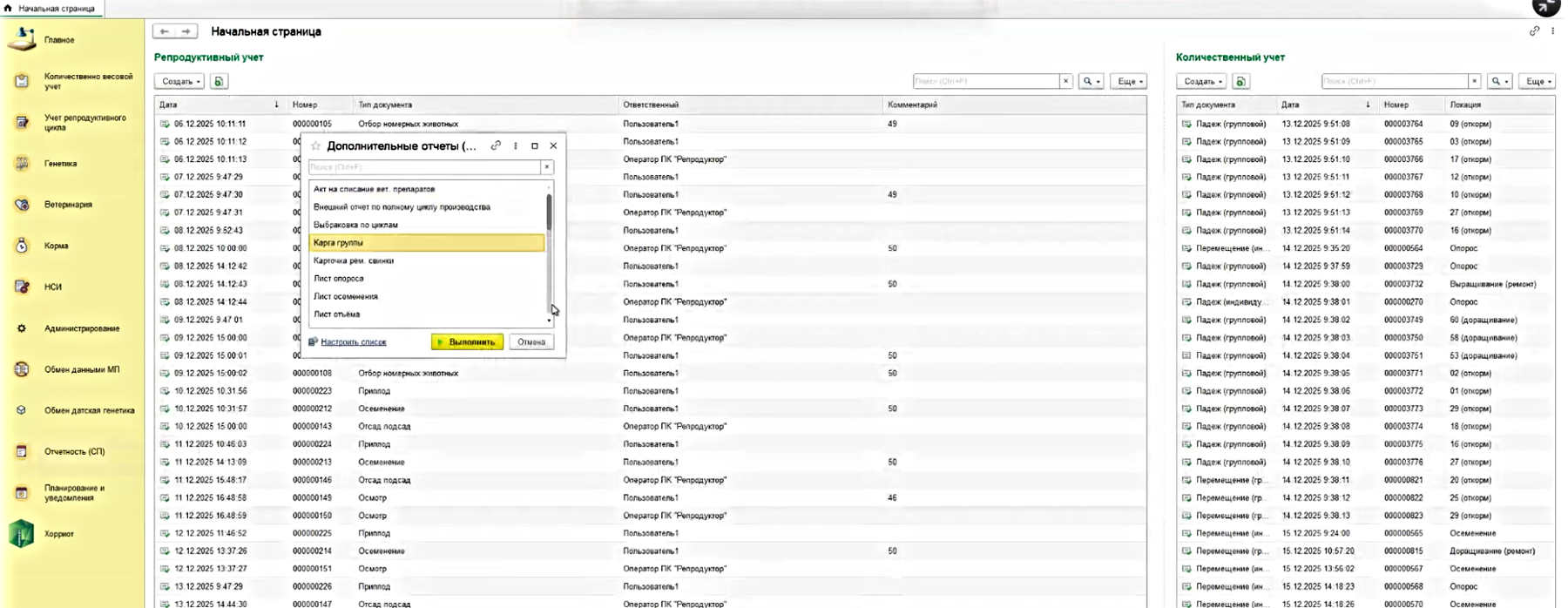Copy link icon in Дополнительные отчеты dialog
The height and width of the screenshot is (608, 1568).
[496, 146]
